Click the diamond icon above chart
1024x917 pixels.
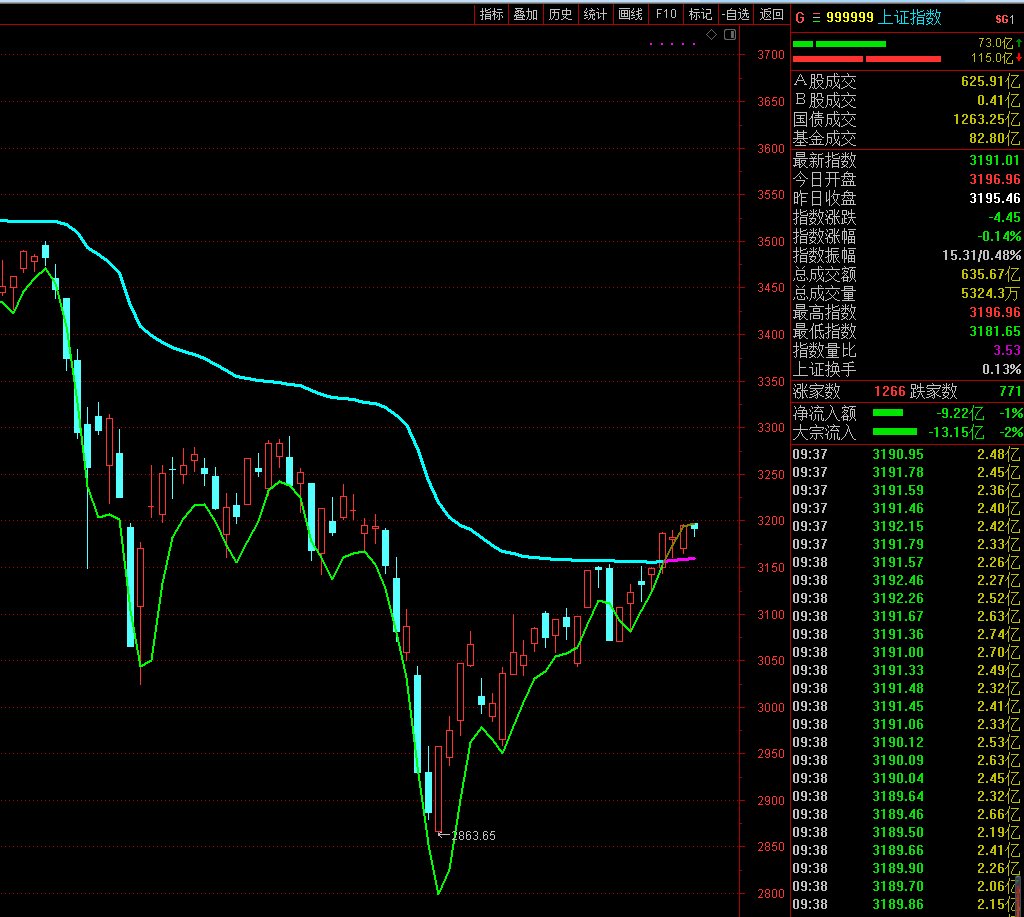pyautogui.click(x=711, y=35)
